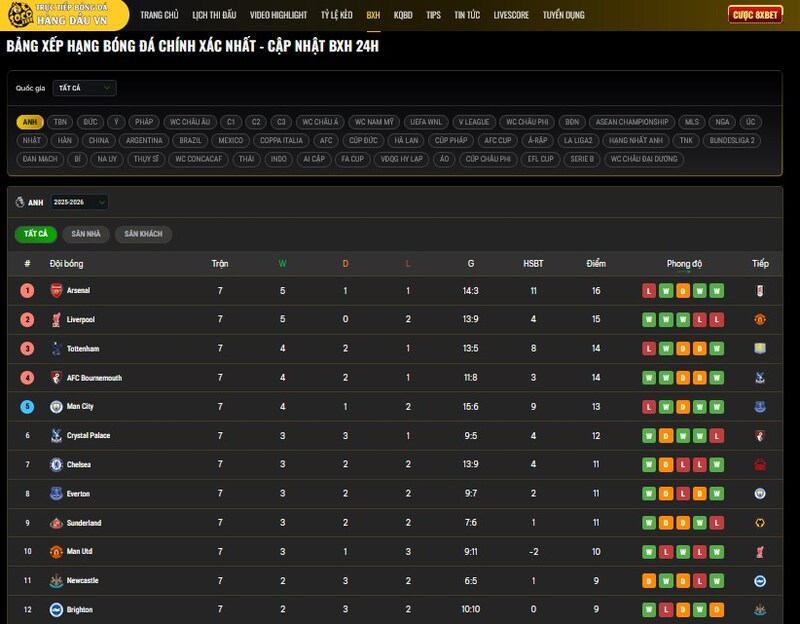Open the Quốc gia country dropdown
800x624 pixels.
tap(84, 88)
